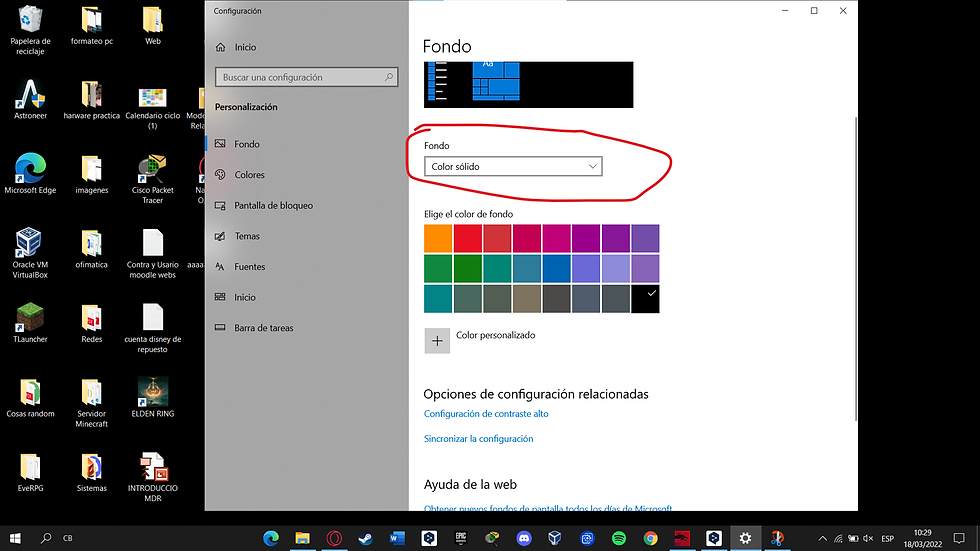Select the Oracle VM VirtualBox desktop icon
The image size is (980, 551).
coord(30,253)
